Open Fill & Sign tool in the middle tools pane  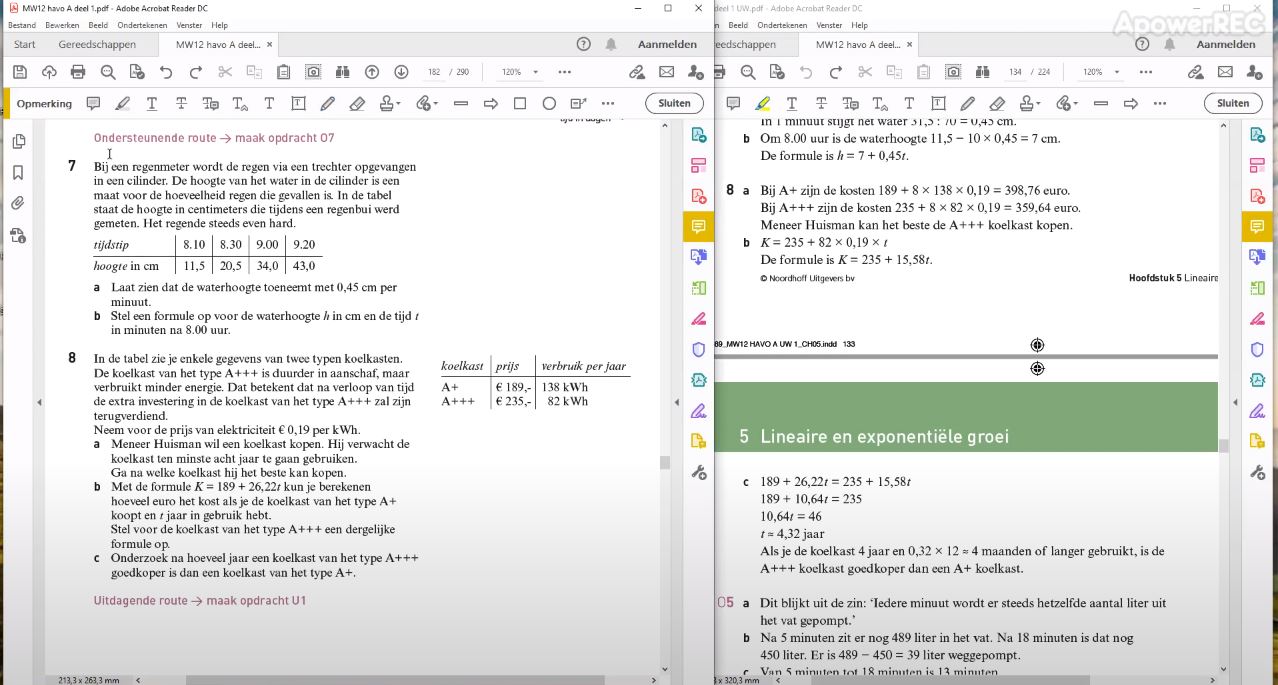coord(699,411)
